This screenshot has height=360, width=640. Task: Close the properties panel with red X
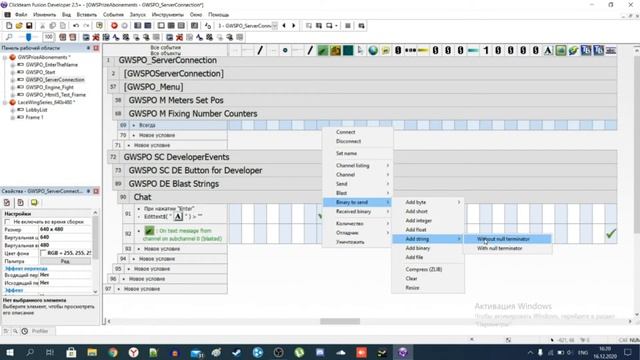coord(96,191)
